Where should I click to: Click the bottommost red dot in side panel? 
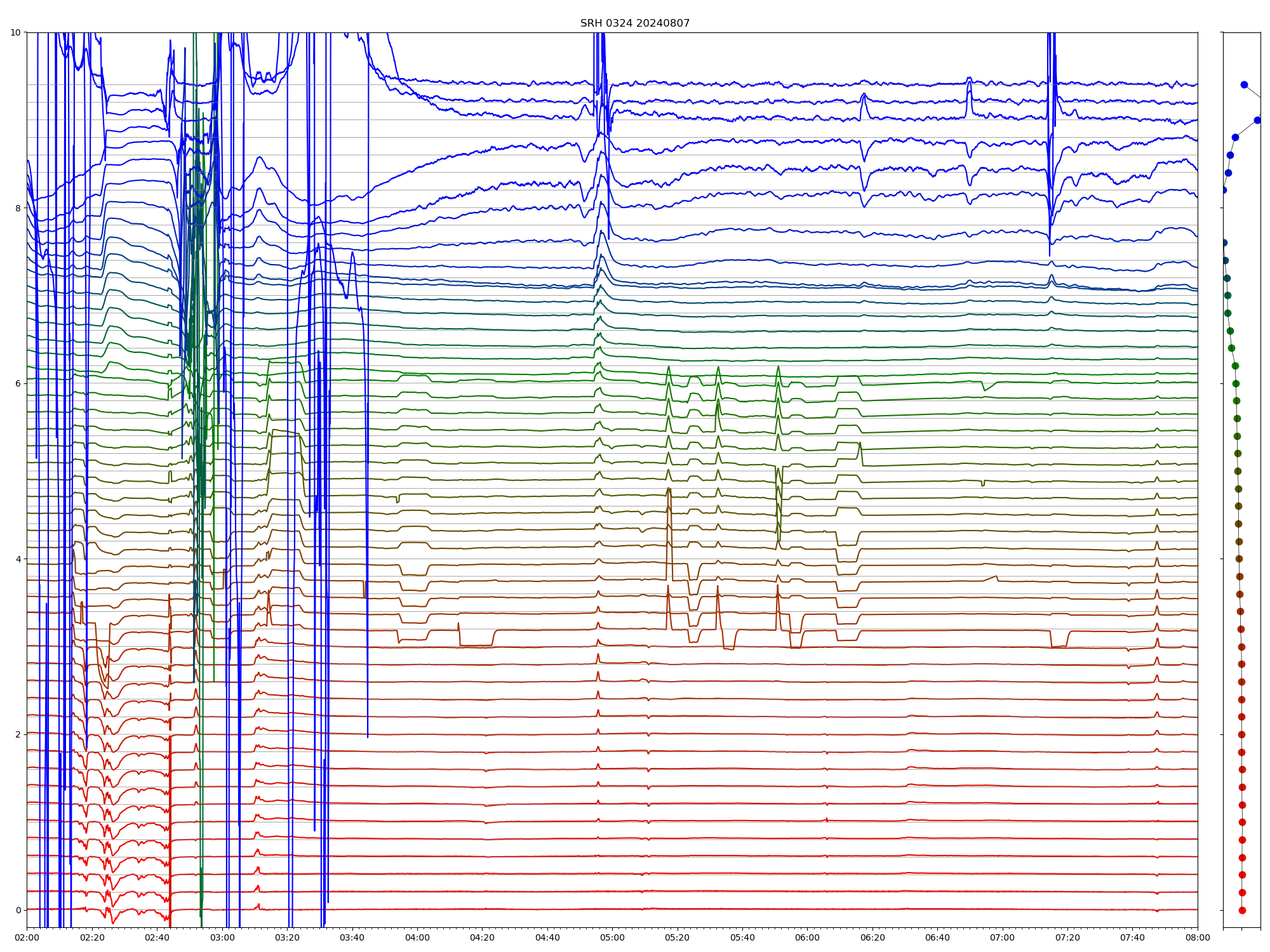pyautogui.click(x=1242, y=910)
